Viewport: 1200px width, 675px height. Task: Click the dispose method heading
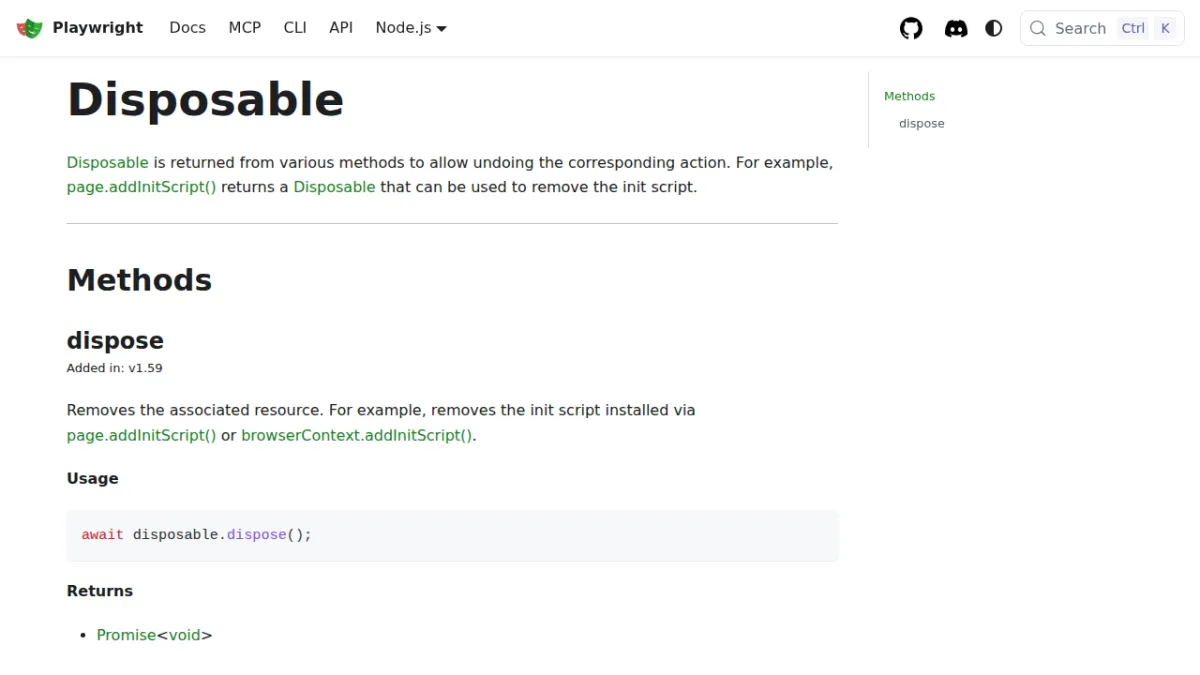click(x=115, y=340)
